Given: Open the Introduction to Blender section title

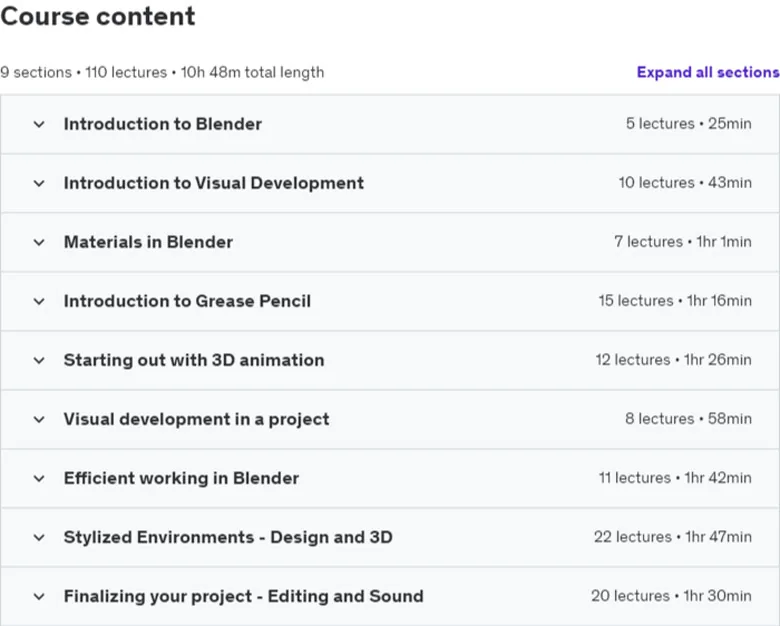Looking at the screenshot, I should [163, 124].
